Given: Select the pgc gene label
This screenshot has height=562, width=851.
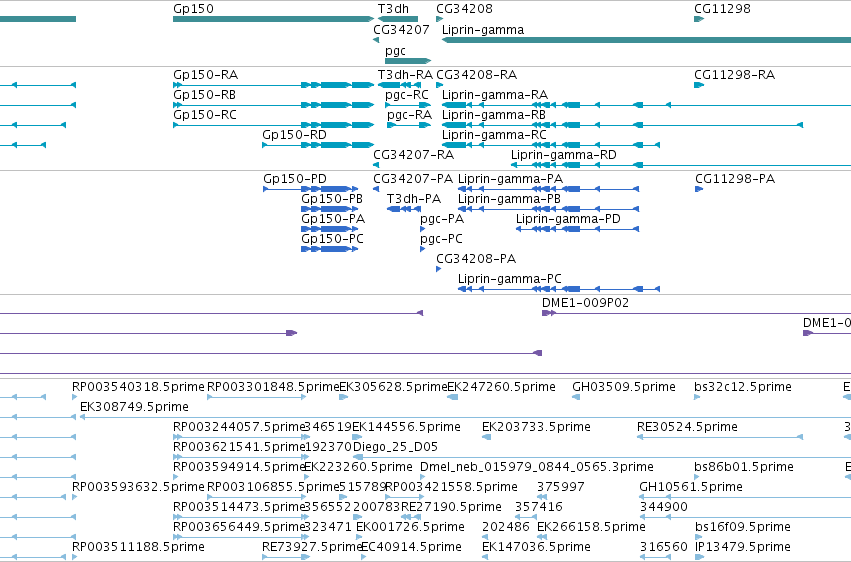Looking at the screenshot, I should click(395, 51).
